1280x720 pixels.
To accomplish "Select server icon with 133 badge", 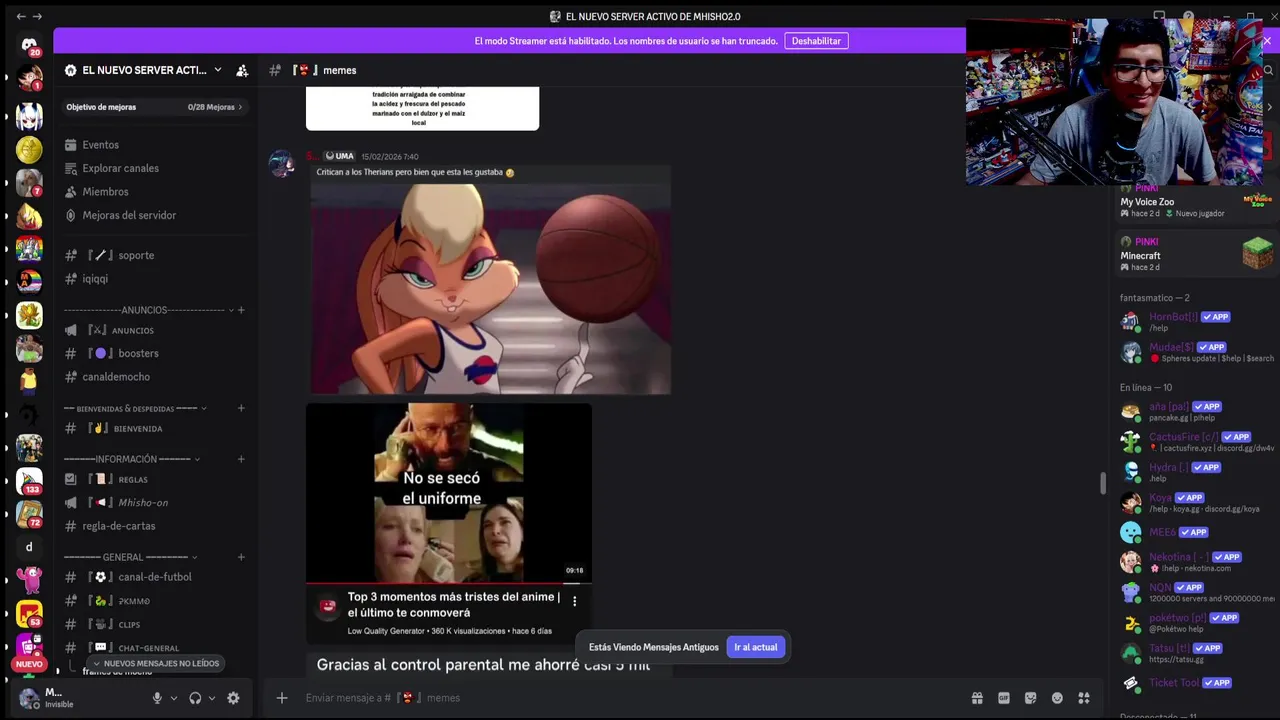I will [x=29, y=481].
